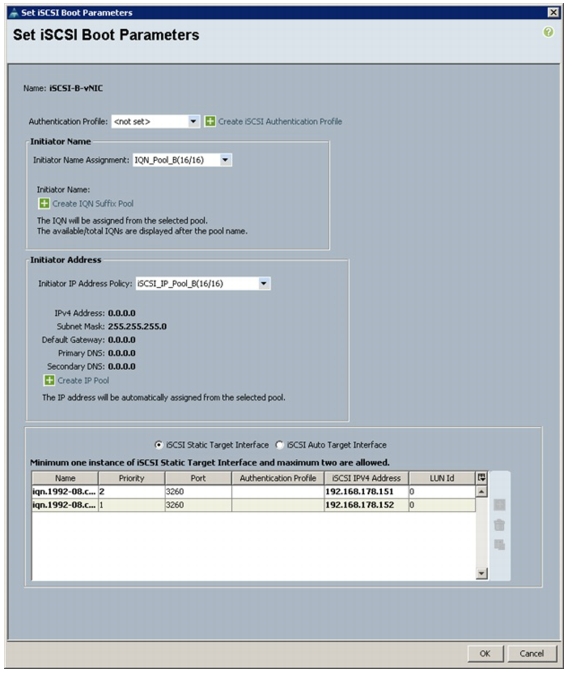Select the target row with address 192.168.178.152
This screenshot has height=673, width=573.
(254, 505)
